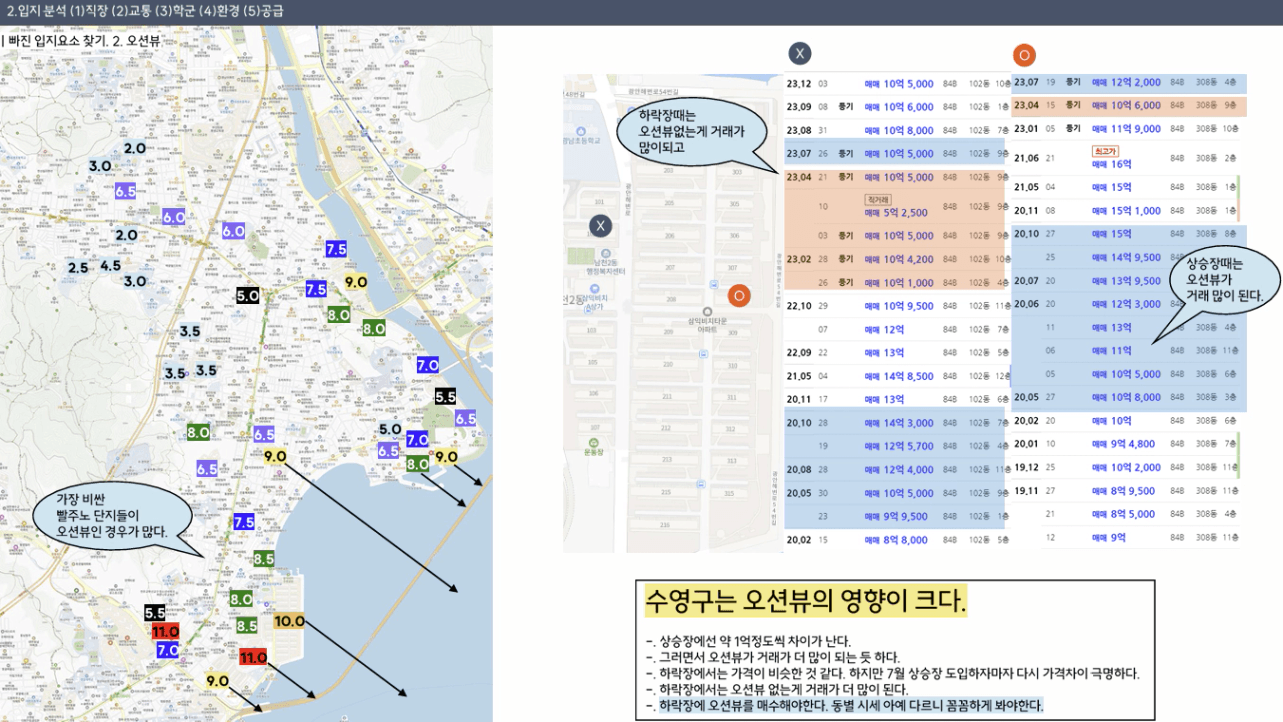Click the green 운동장 park icon on the map
The image size is (1283, 722).
tap(594, 443)
